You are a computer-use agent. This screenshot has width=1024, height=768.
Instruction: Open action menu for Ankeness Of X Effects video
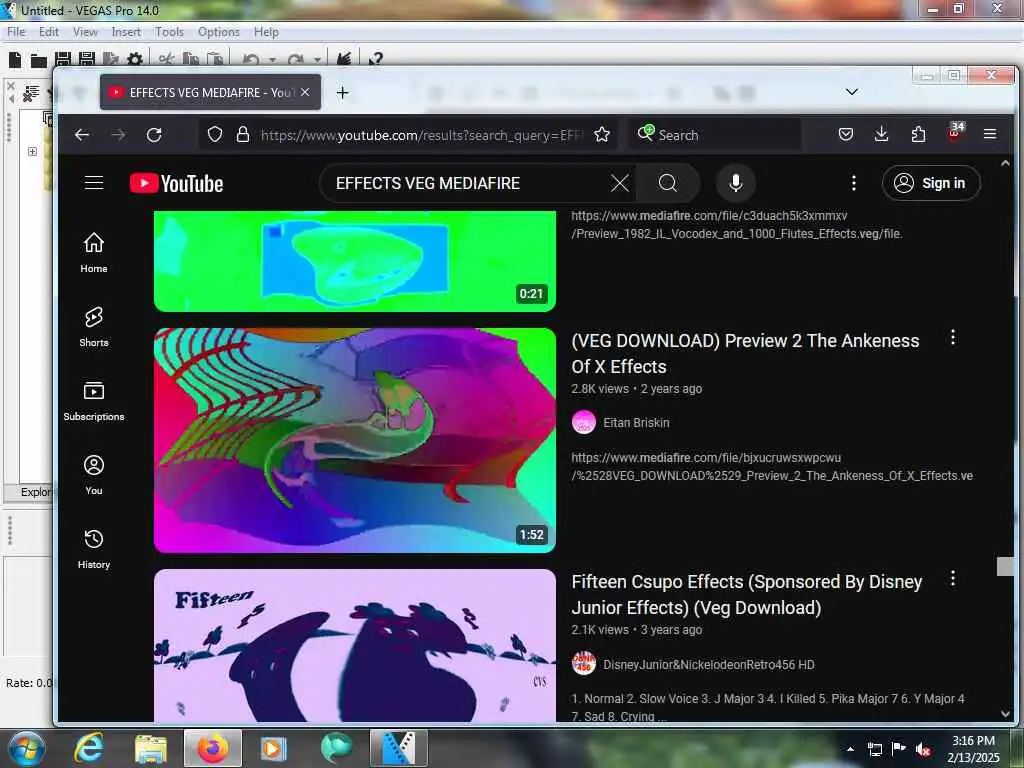(953, 337)
